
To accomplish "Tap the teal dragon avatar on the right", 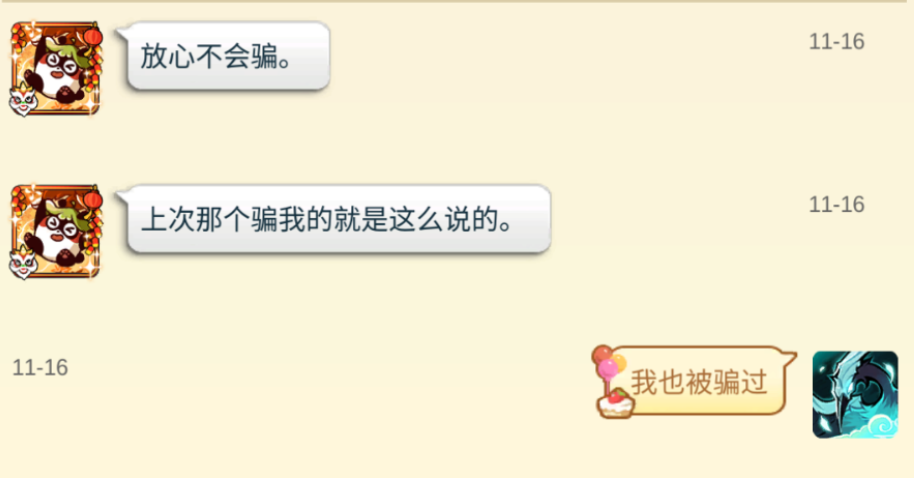I will click(x=855, y=395).
